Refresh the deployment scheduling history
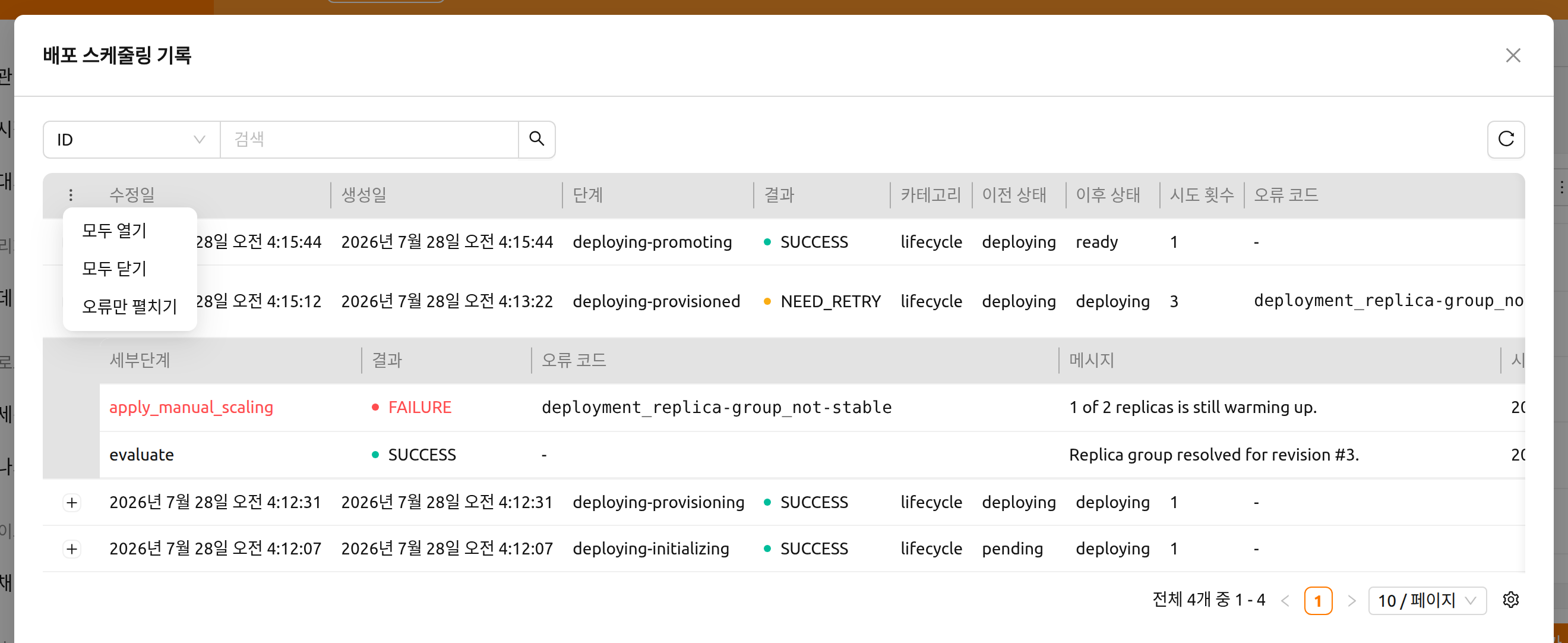Image resolution: width=1568 pixels, height=643 pixels. [x=1505, y=140]
